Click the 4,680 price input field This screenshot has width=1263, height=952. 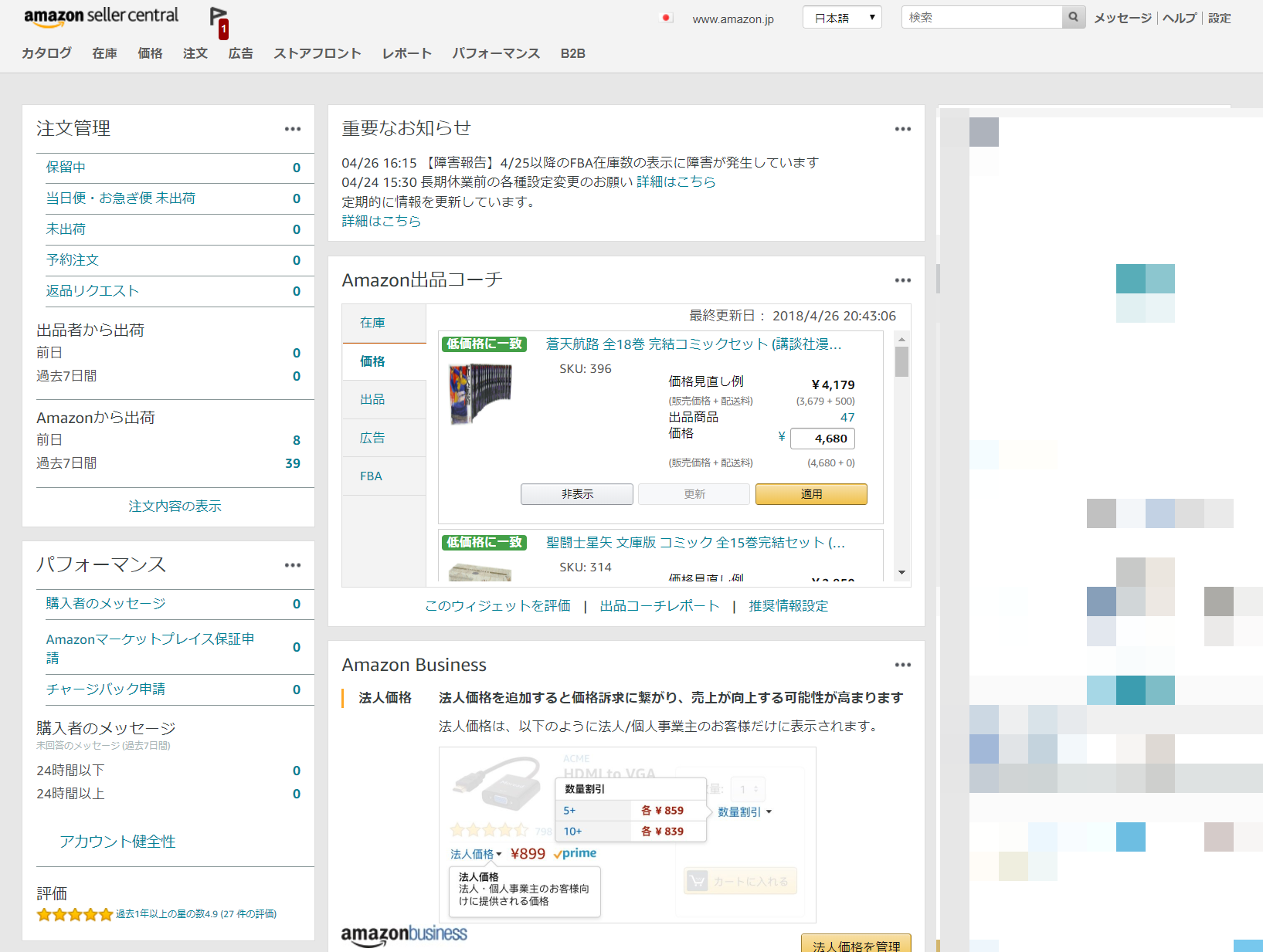pos(822,439)
